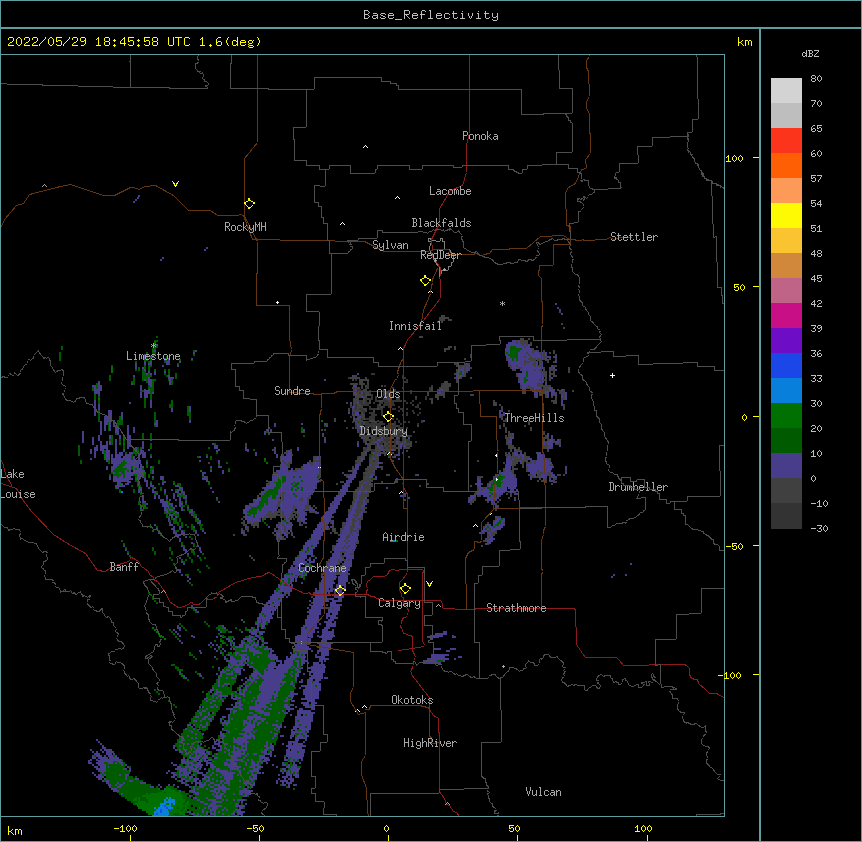This screenshot has height=842, width=862.
Task: Click the dBZ legend heading
Action: click(810, 54)
